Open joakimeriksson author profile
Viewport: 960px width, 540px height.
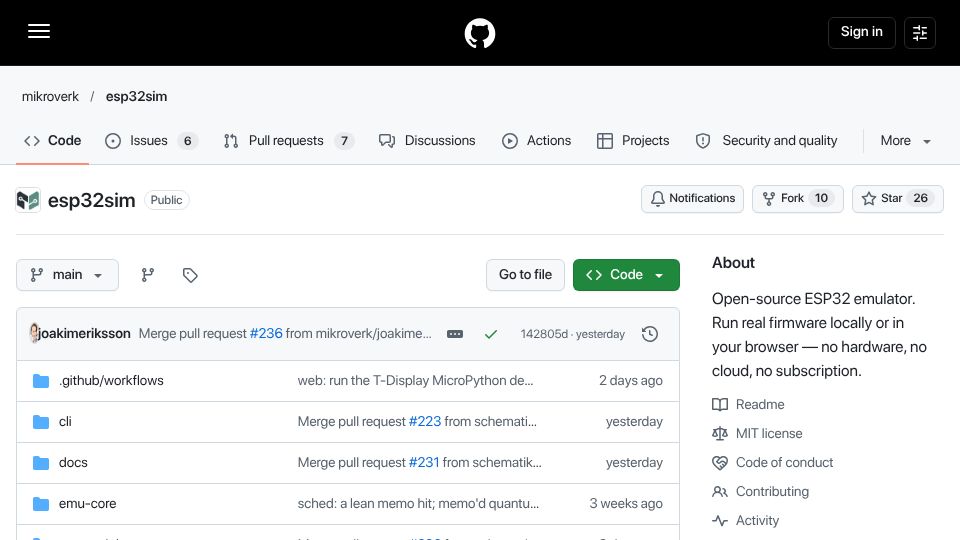(84, 334)
